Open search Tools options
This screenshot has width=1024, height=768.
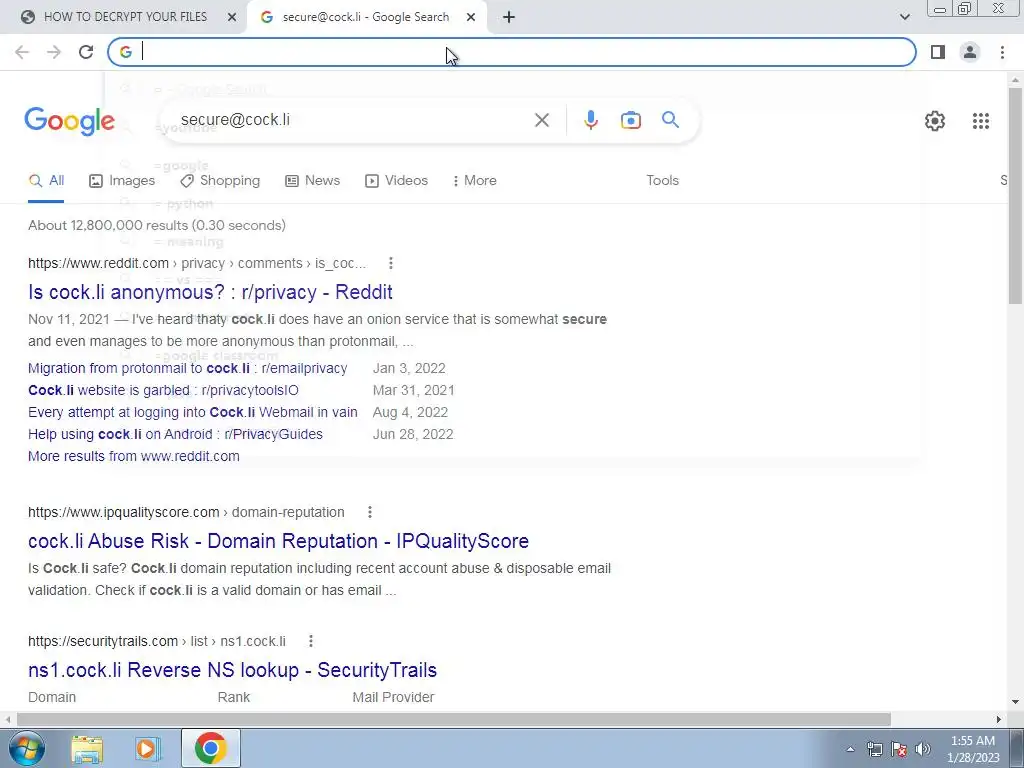(662, 181)
